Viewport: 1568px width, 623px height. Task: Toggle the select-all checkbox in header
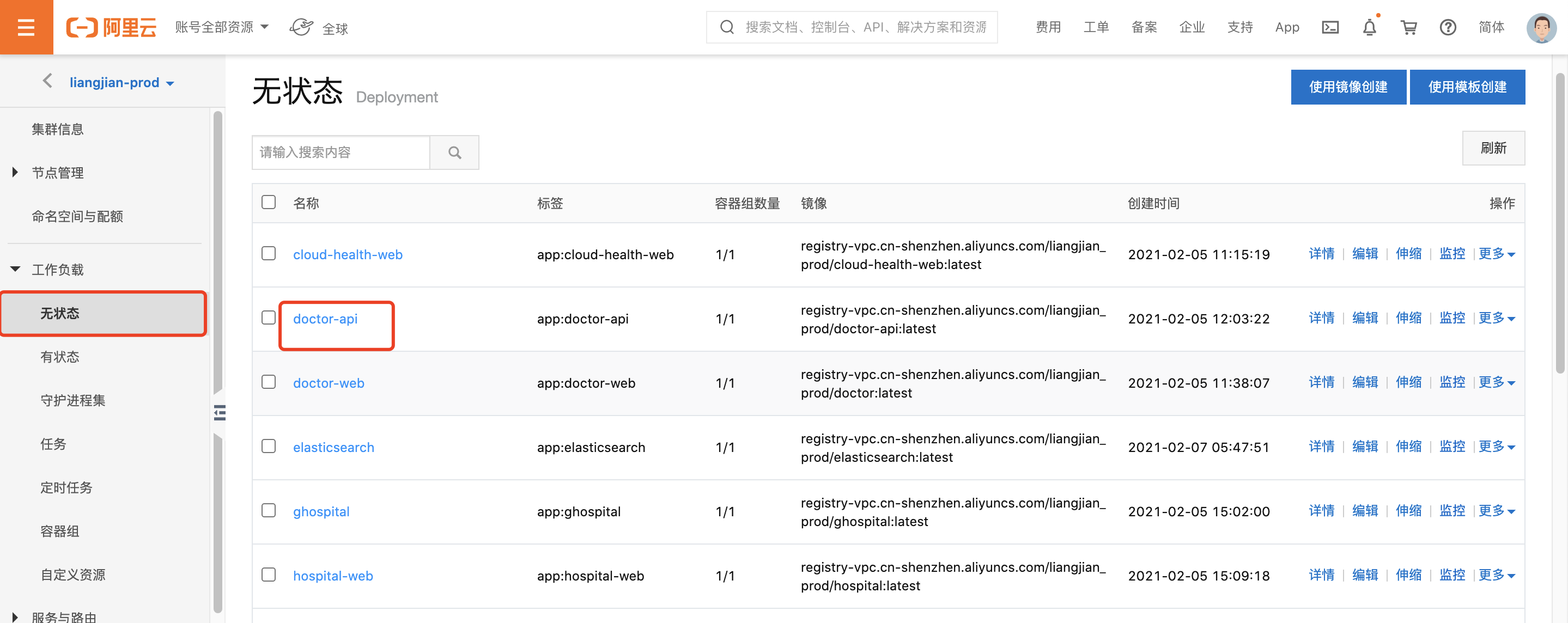[269, 202]
